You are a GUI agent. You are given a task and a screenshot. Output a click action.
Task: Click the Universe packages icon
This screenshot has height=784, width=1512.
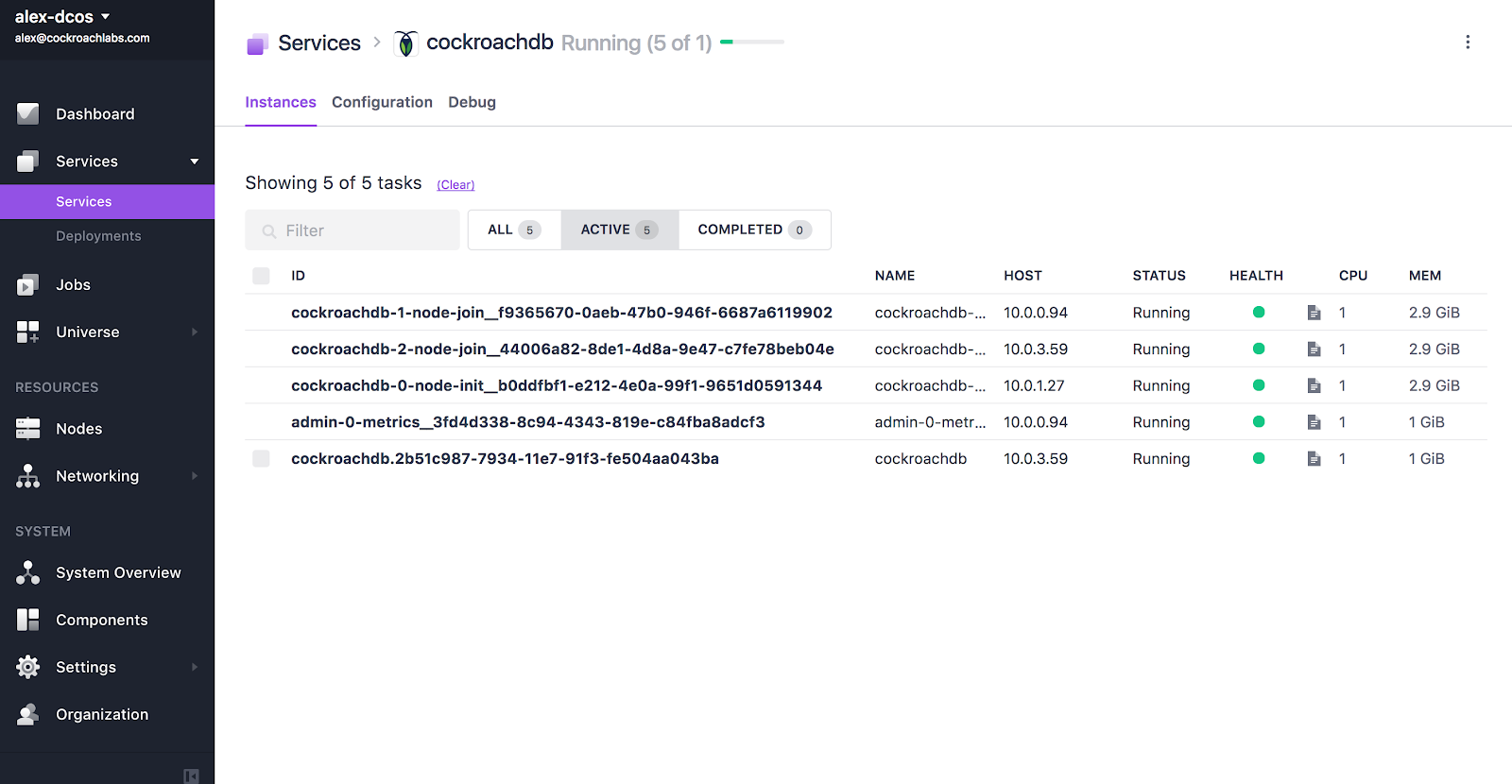[28, 332]
